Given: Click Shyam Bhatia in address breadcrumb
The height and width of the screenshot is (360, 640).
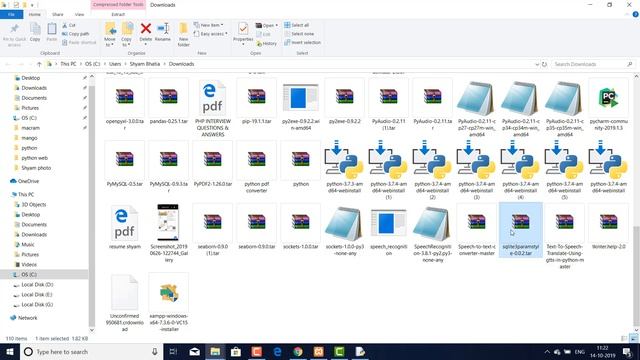Looking at the screenshot, I should coord(145,64).
